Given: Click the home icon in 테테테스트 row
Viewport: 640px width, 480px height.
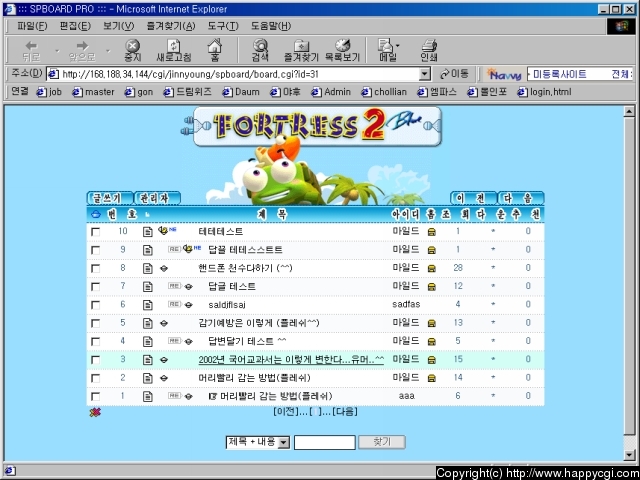Looking at the screenshot, I should click(431, 232).
